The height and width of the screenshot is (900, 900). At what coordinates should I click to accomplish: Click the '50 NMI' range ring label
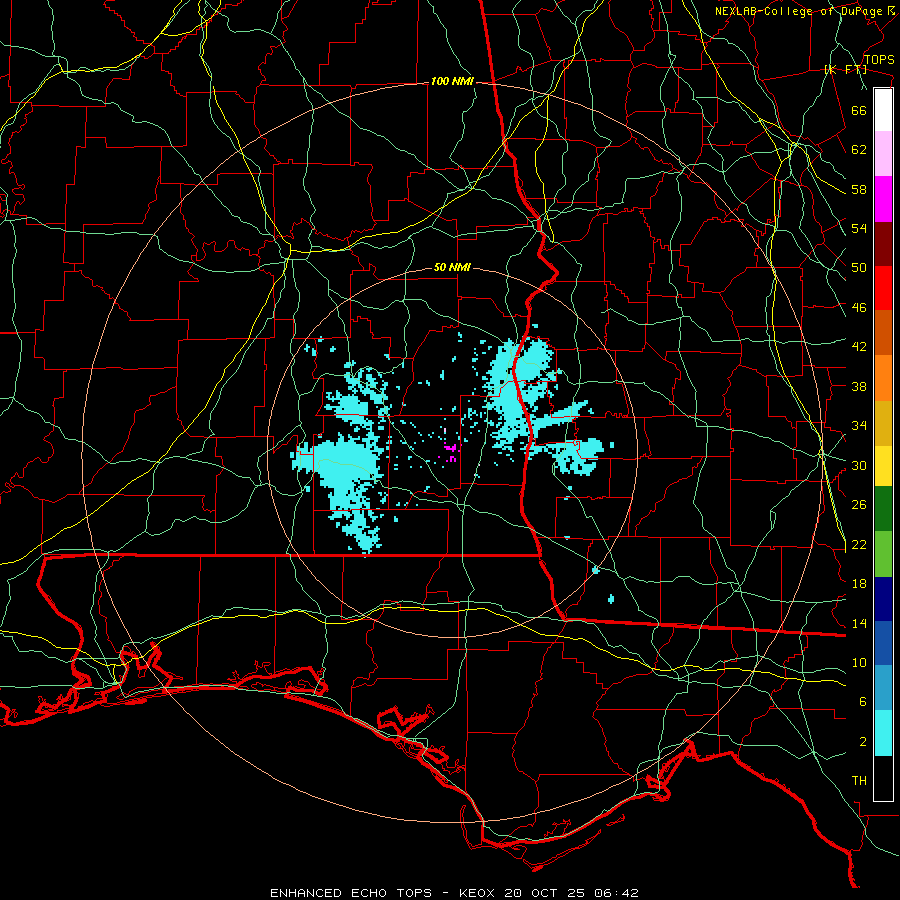452,267
